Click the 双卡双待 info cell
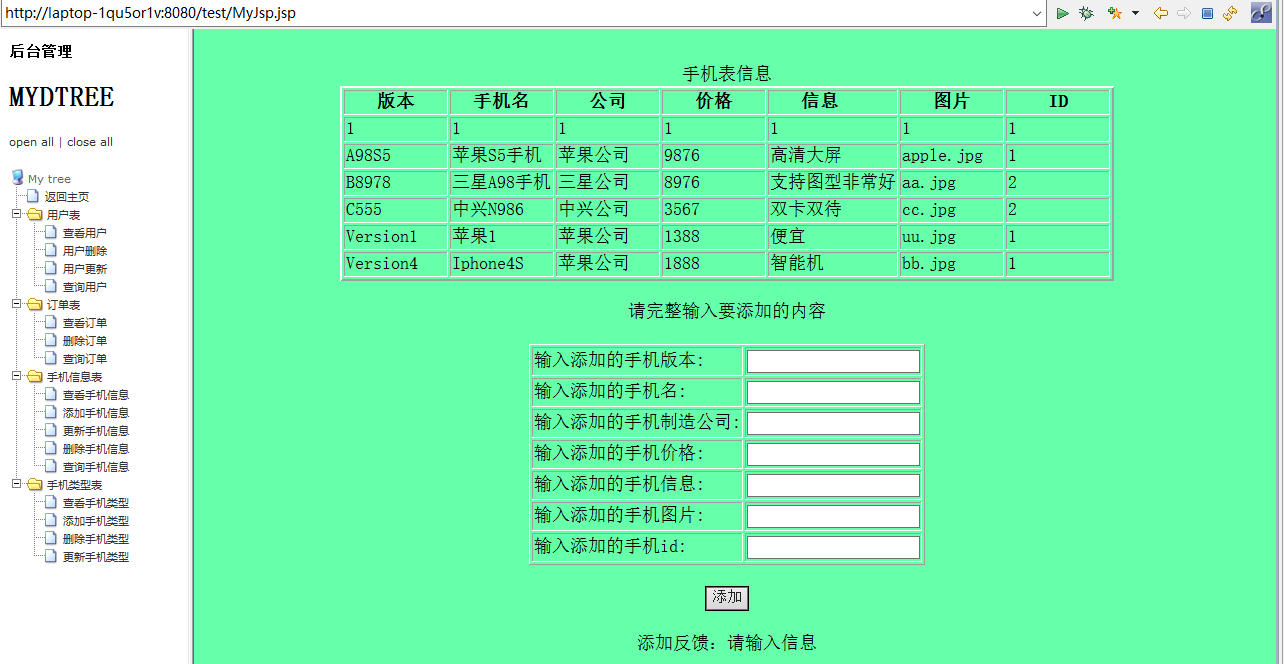This screenshot has height=664, width=1284. point(832,210)
